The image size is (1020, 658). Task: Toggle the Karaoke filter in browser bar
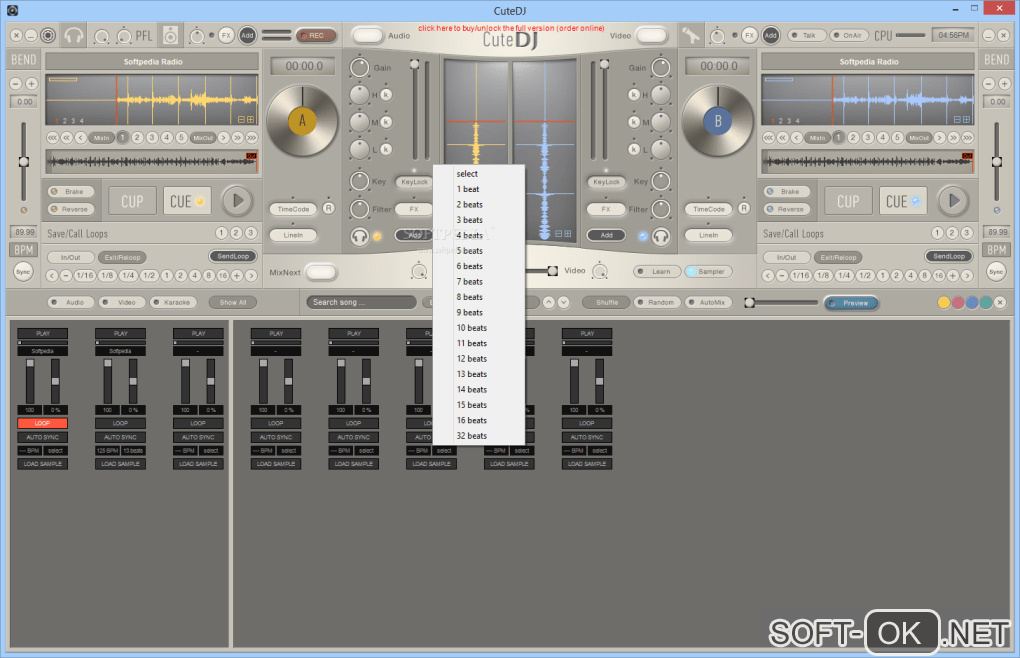click(173, 302)
